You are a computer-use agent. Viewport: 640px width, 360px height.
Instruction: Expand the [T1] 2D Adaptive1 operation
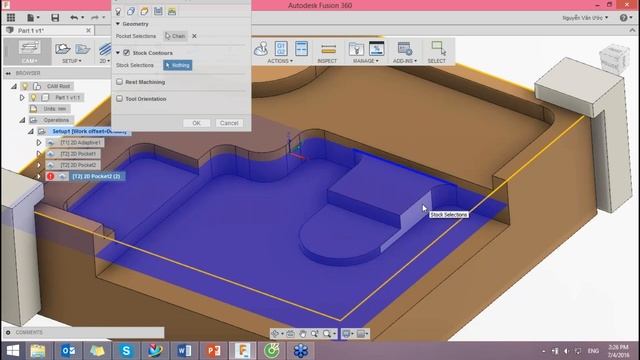[x=39, y=142]
